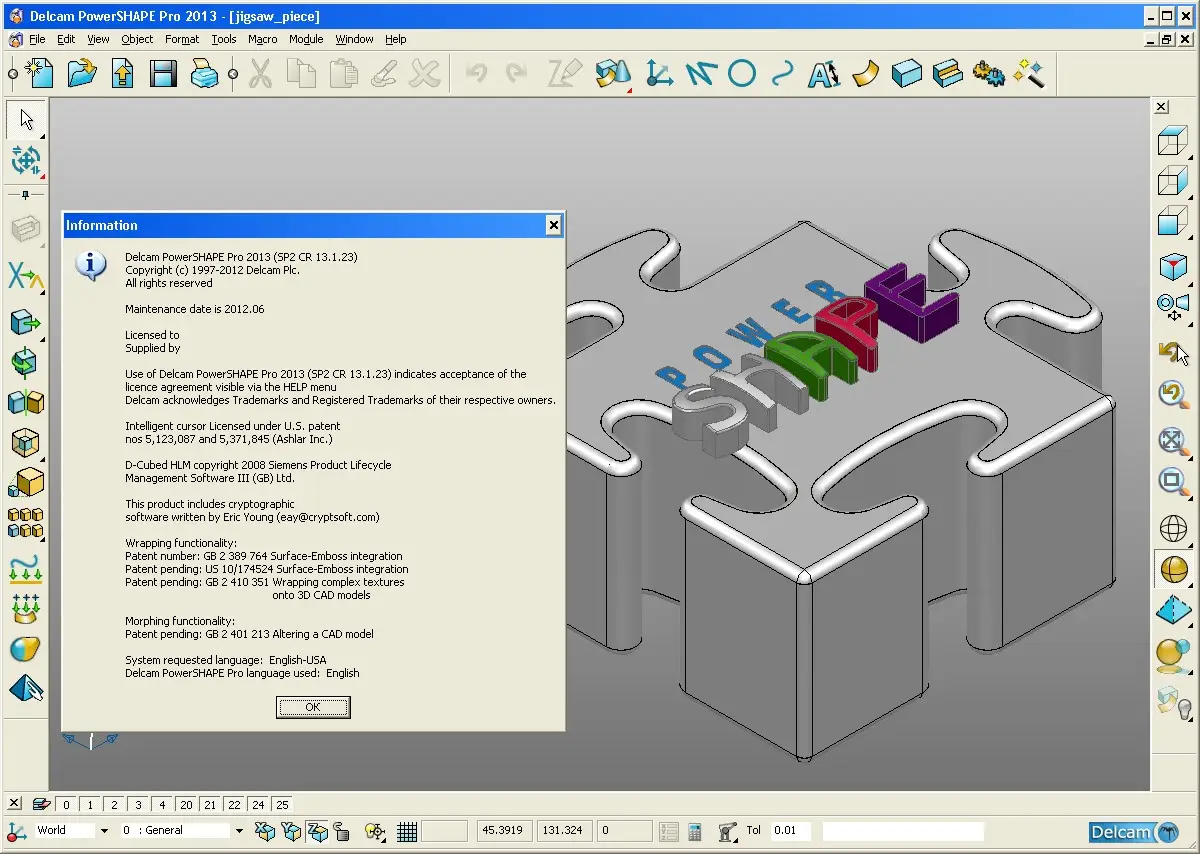Switch to level tab 20
This screenshot has width=1200, height=854.
pos(186,804)
